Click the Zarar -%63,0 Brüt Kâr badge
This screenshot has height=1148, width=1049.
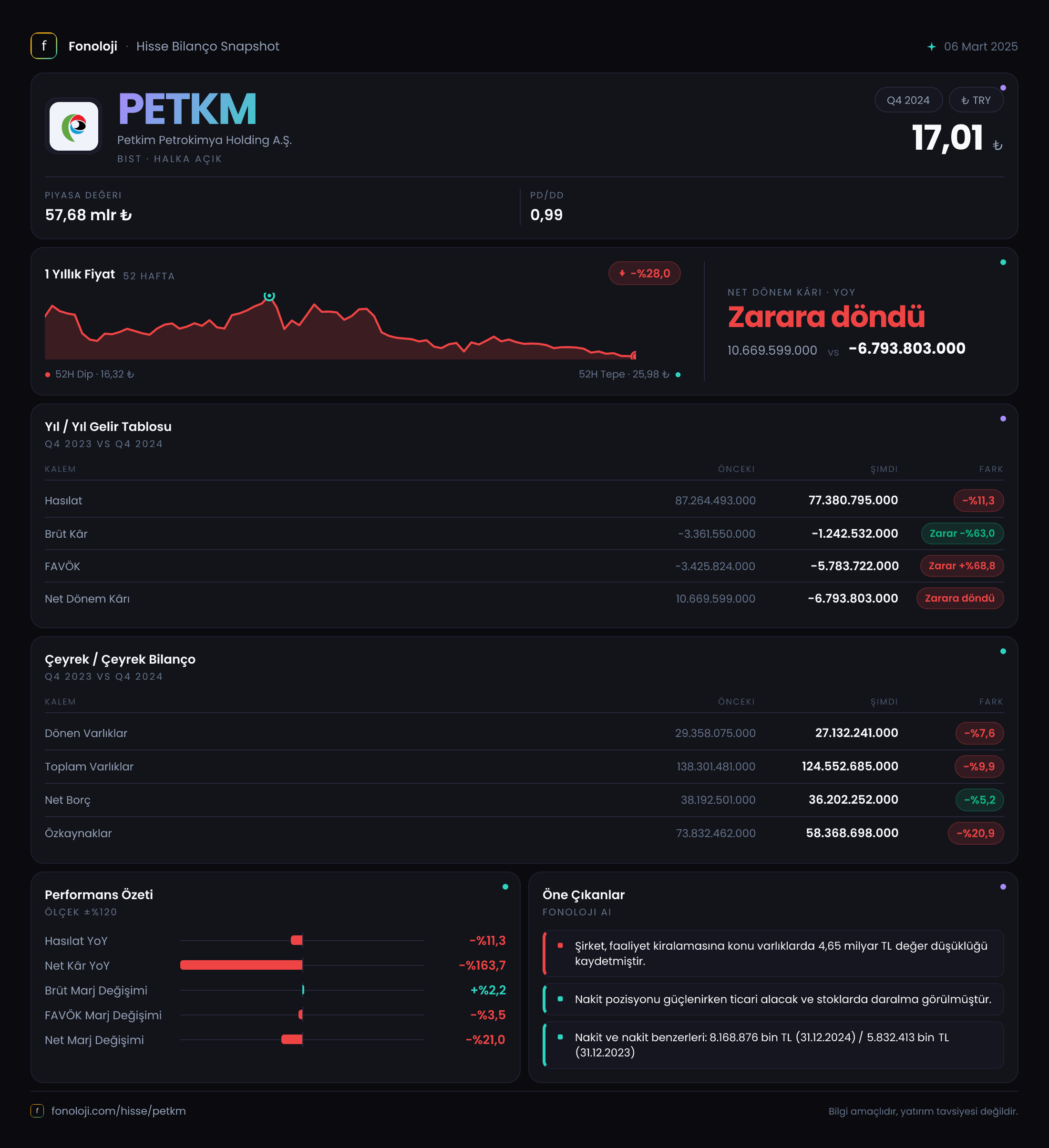962,533
